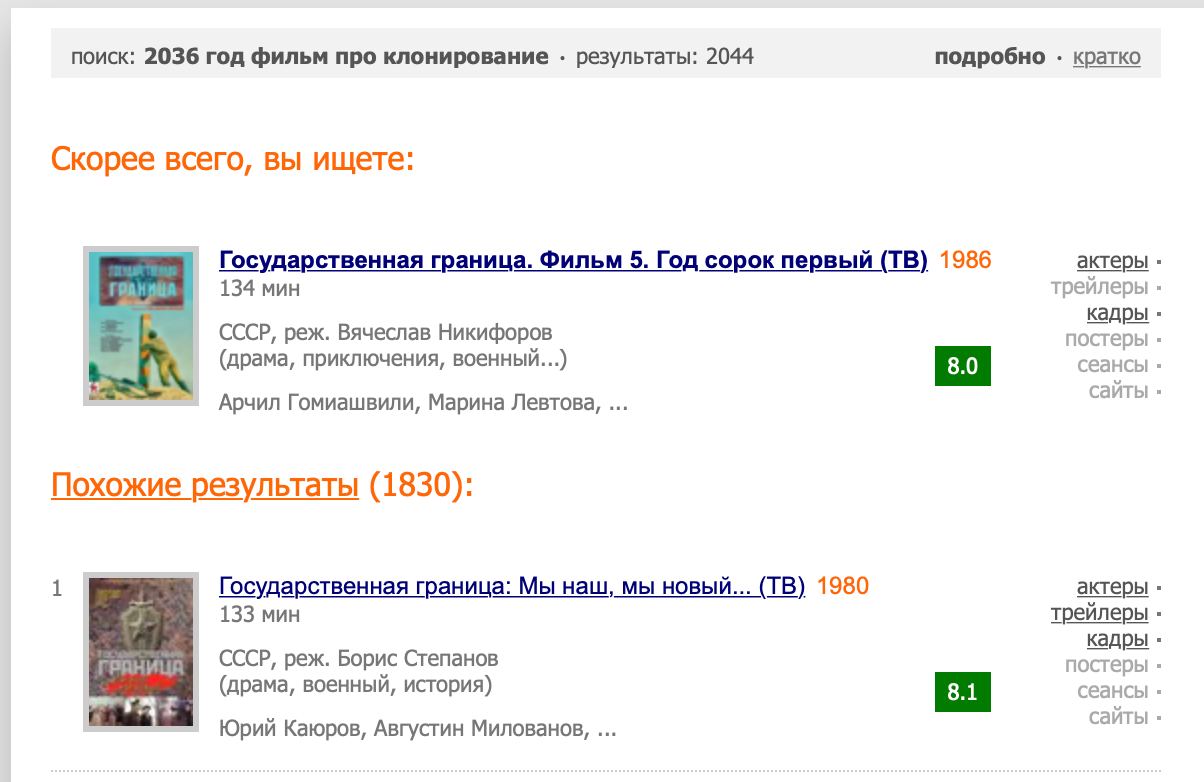Click poster thumbnail of the 1986 film
1204x782 pixels.
[x=140, y=326]
